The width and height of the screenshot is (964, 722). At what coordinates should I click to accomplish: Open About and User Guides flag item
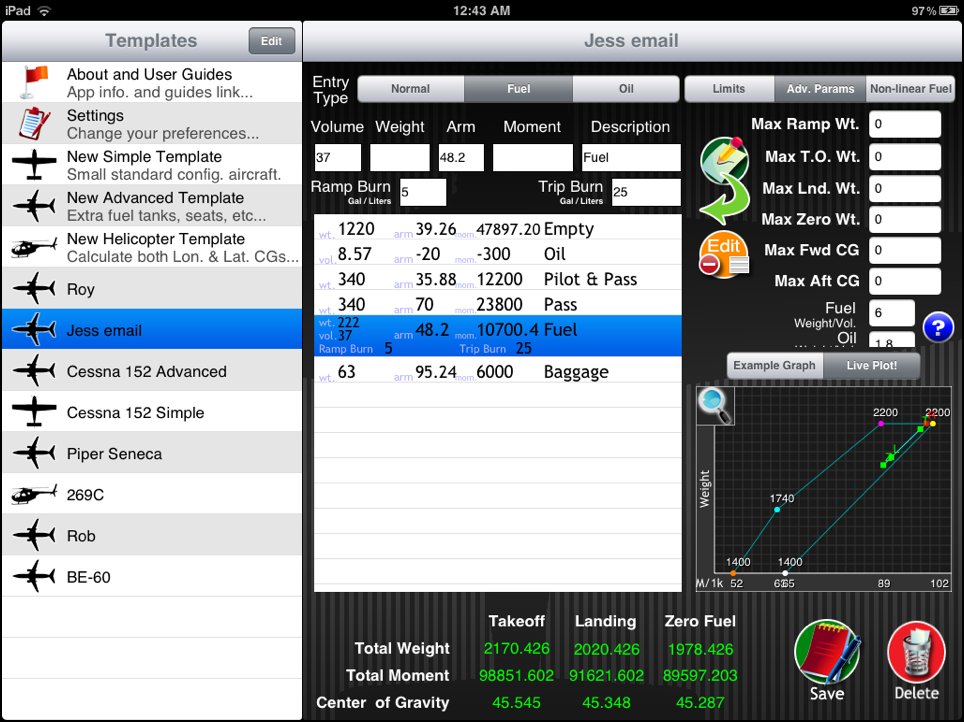pos(150,83)
